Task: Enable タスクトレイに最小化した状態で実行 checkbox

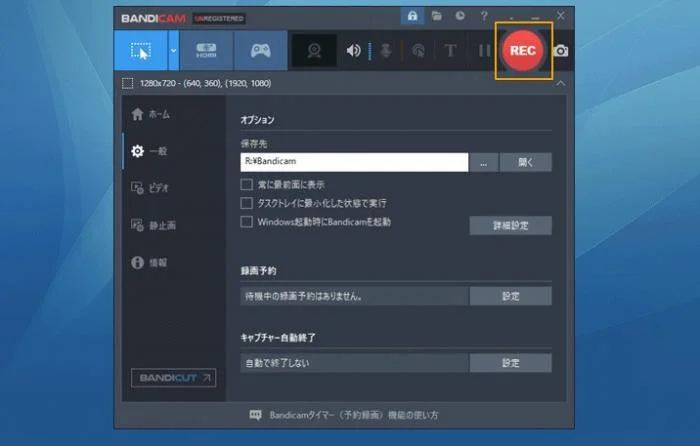Action: pyautogui.click(x=246, y=203)
